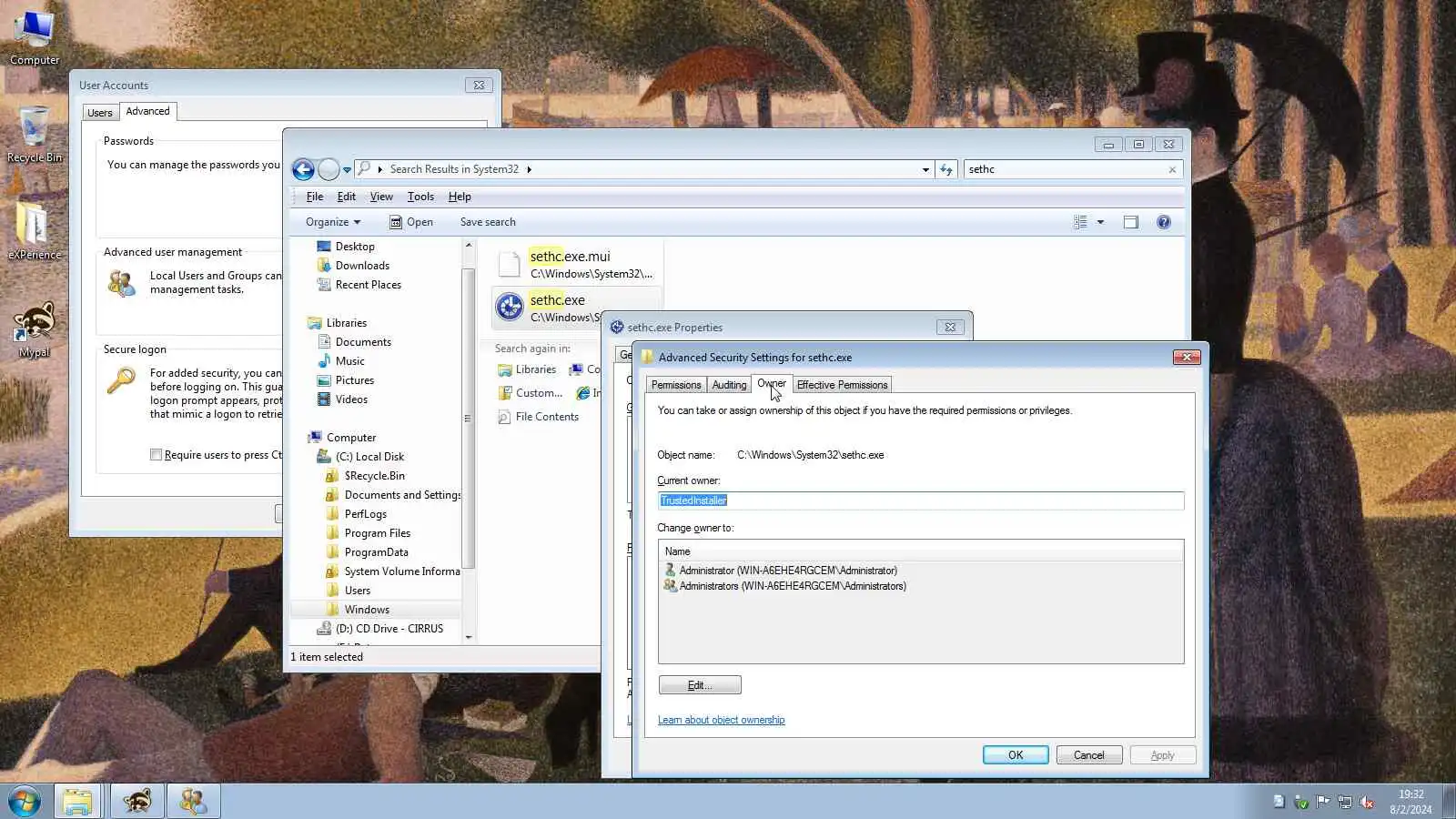Switch to the Effective Permissions tab
1456x819 pixels.
point(842,385)
